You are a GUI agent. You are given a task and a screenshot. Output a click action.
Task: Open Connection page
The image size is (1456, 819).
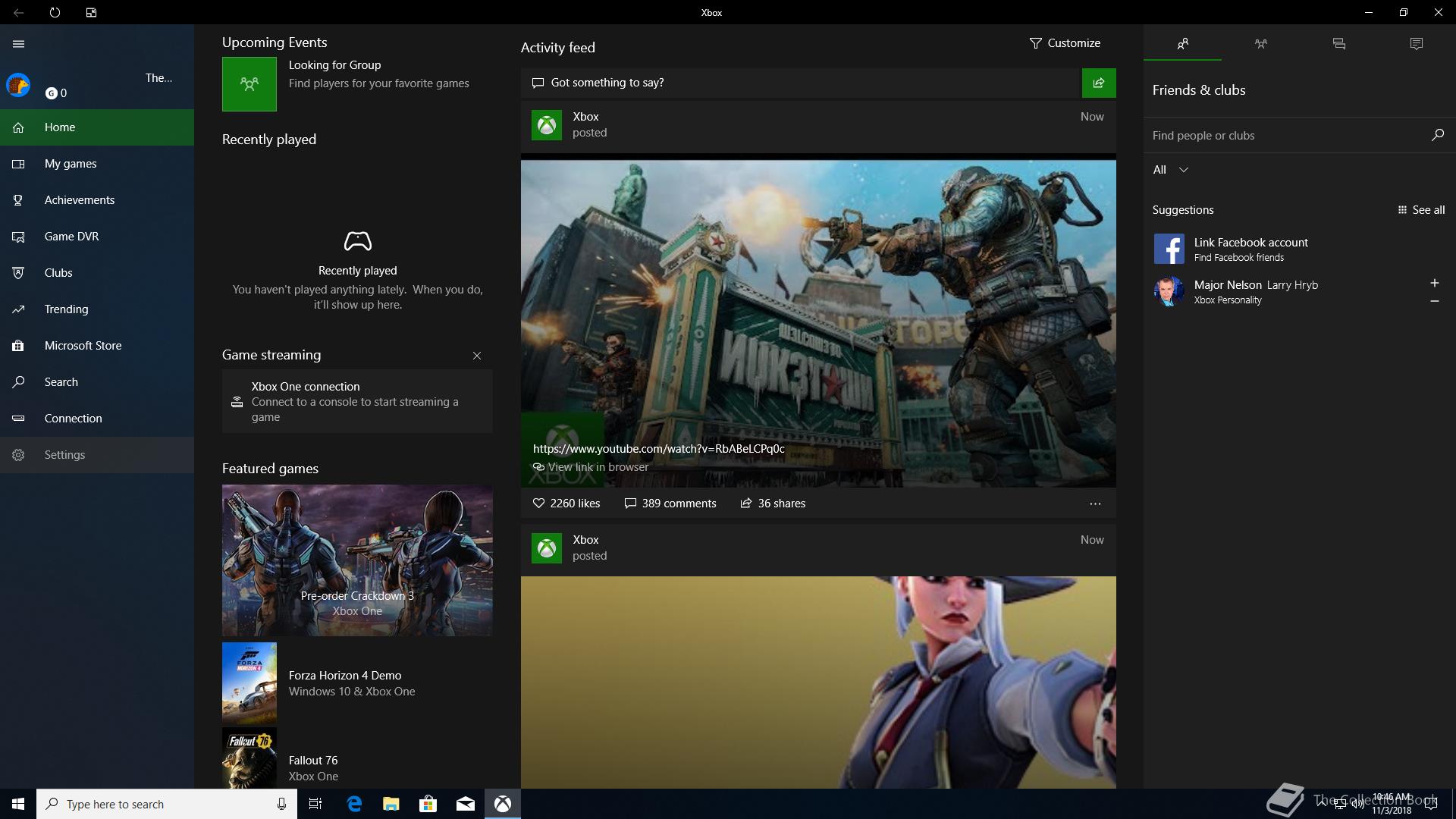(x=97, y=419)
